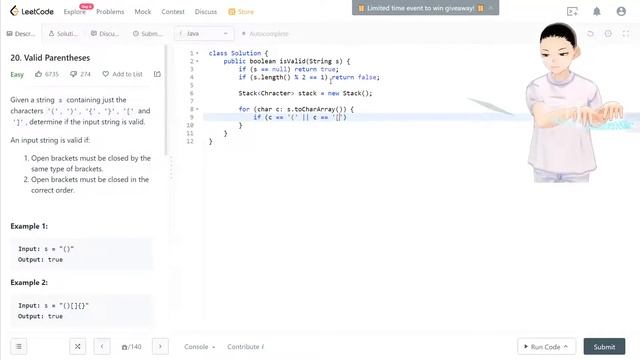The image size is (640, 360).
Task: Collapse line 8 for loop fold
Action: click(x=197, y=109)
